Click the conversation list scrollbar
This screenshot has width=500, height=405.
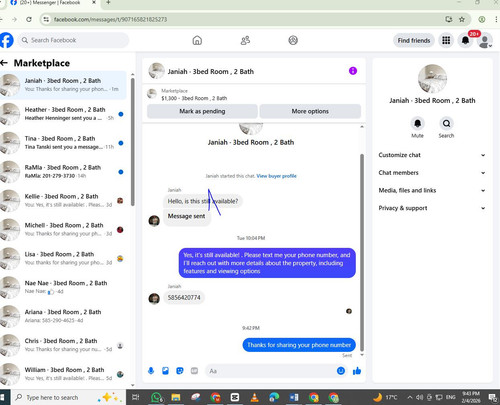pos(133,142)
